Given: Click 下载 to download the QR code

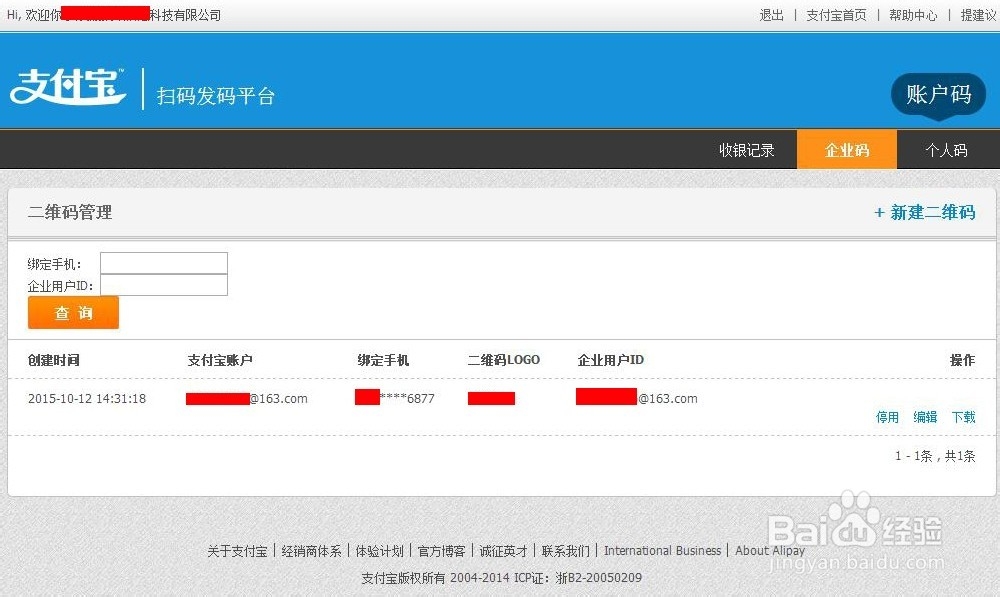Looking at the screenshot, I should (x=964, y=417).
